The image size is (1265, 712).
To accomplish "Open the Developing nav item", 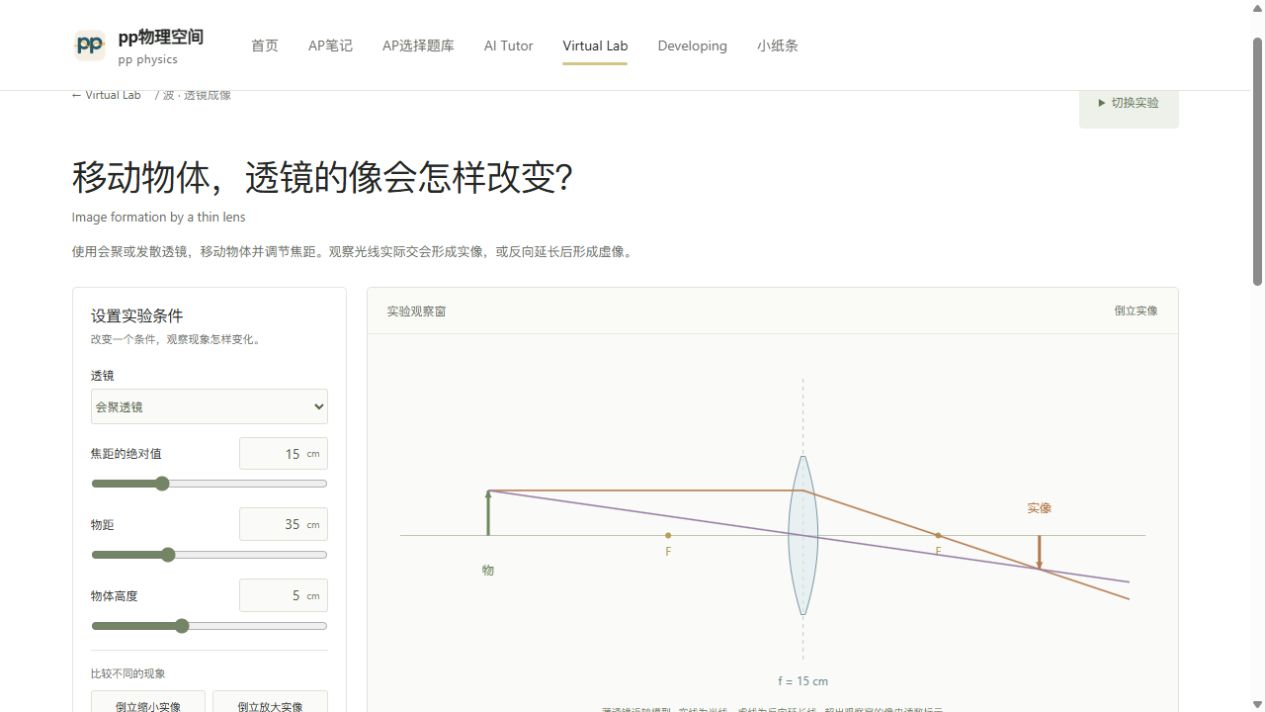I will pos(692,46).
